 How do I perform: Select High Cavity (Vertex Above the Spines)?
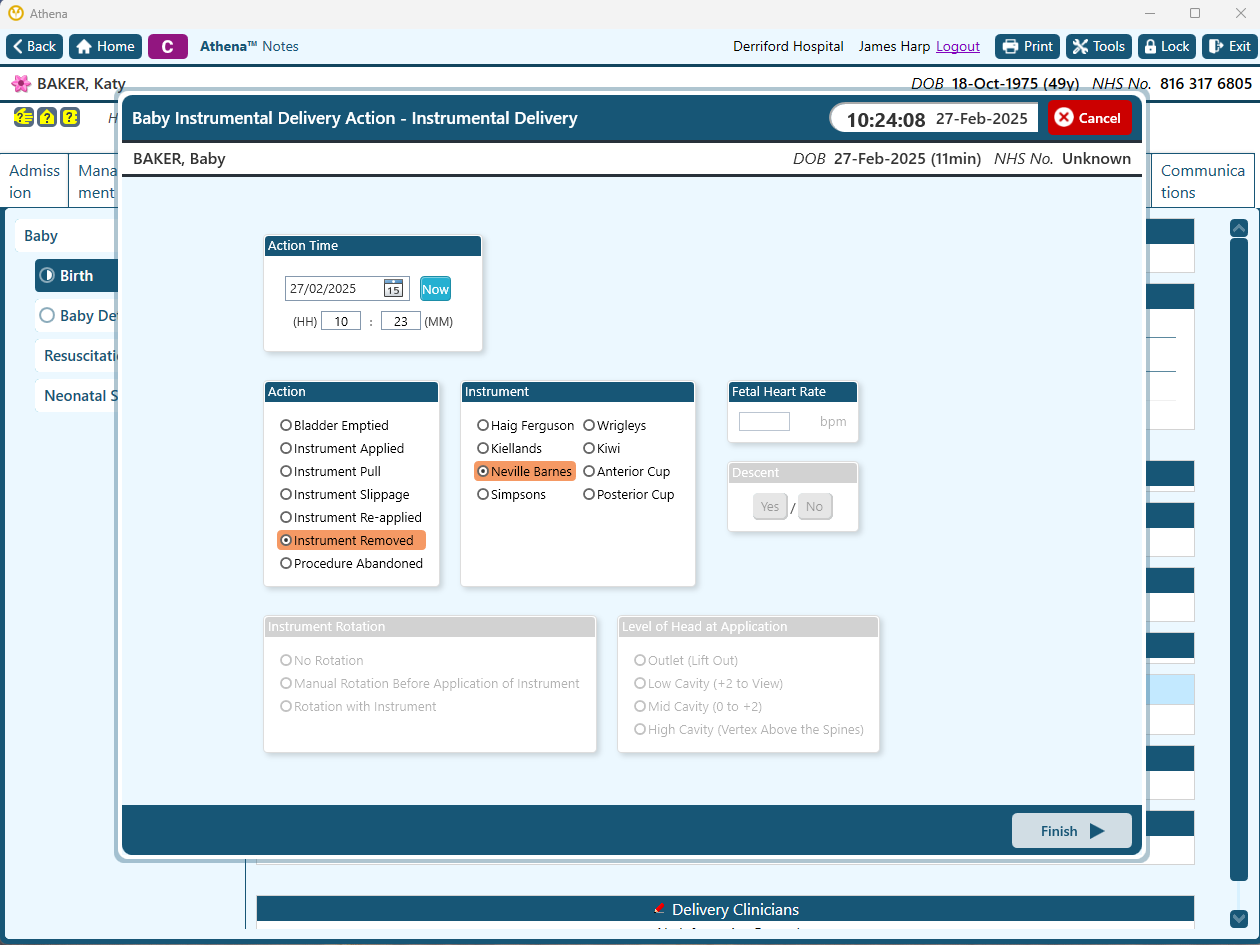click(x=749, y=729)
